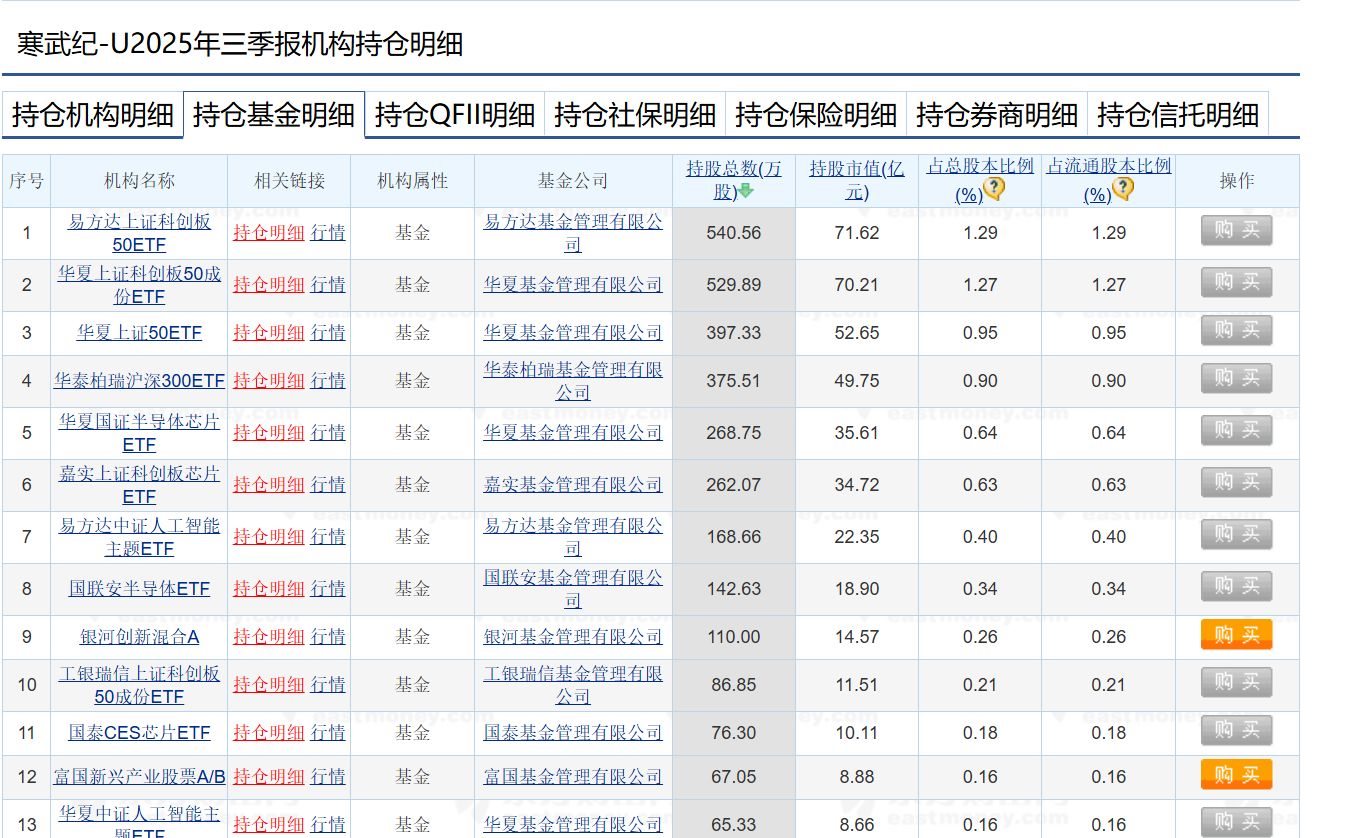This screenshot has width=1362, height=838.
Task: Open 行情 for 华泰柏瑞沪深300ETF
Action: (328, 381)
